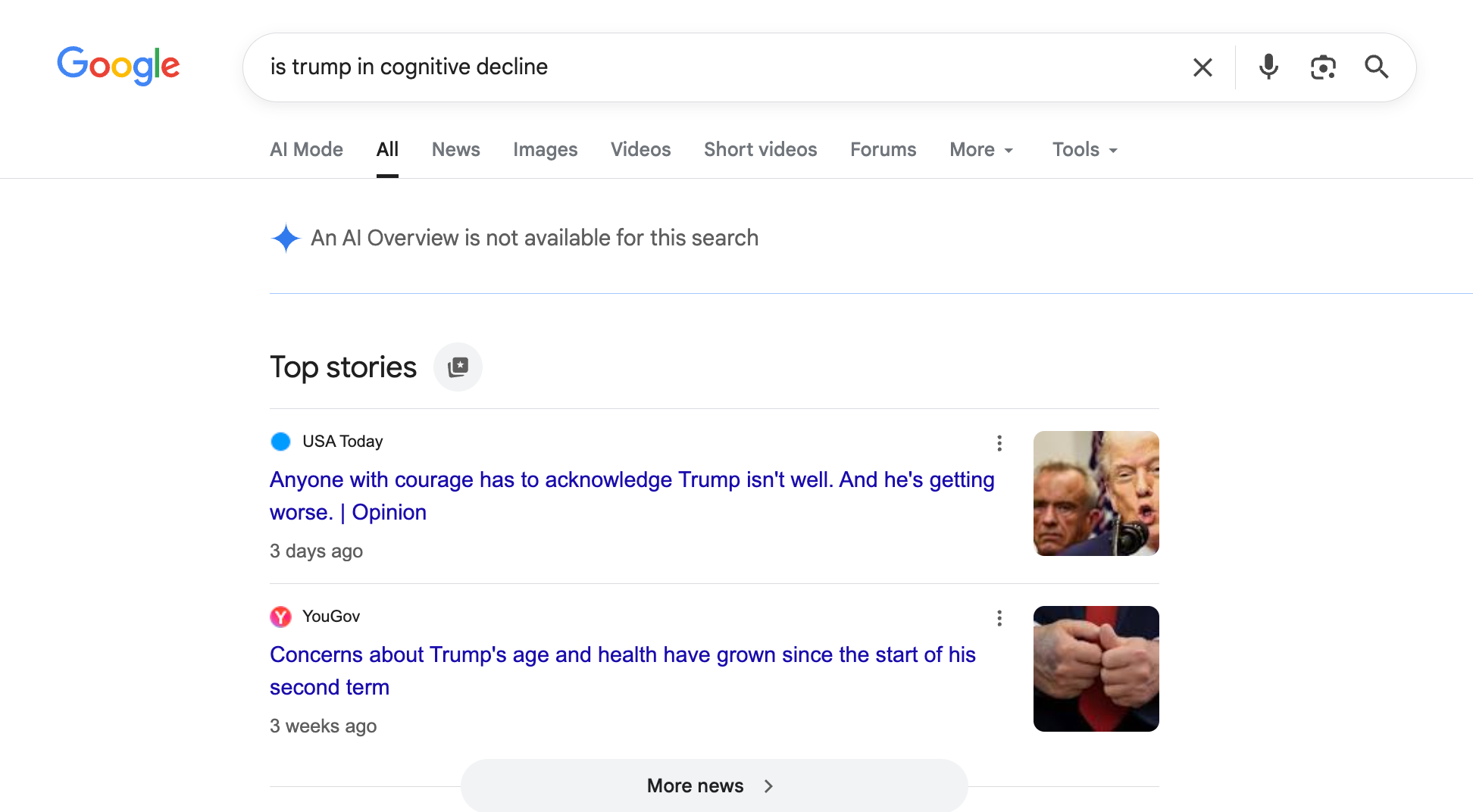The height and width of the screenshot is (812, 1473).
Task: Open the AI Mode tab
Action: click(x=306, y=150)
